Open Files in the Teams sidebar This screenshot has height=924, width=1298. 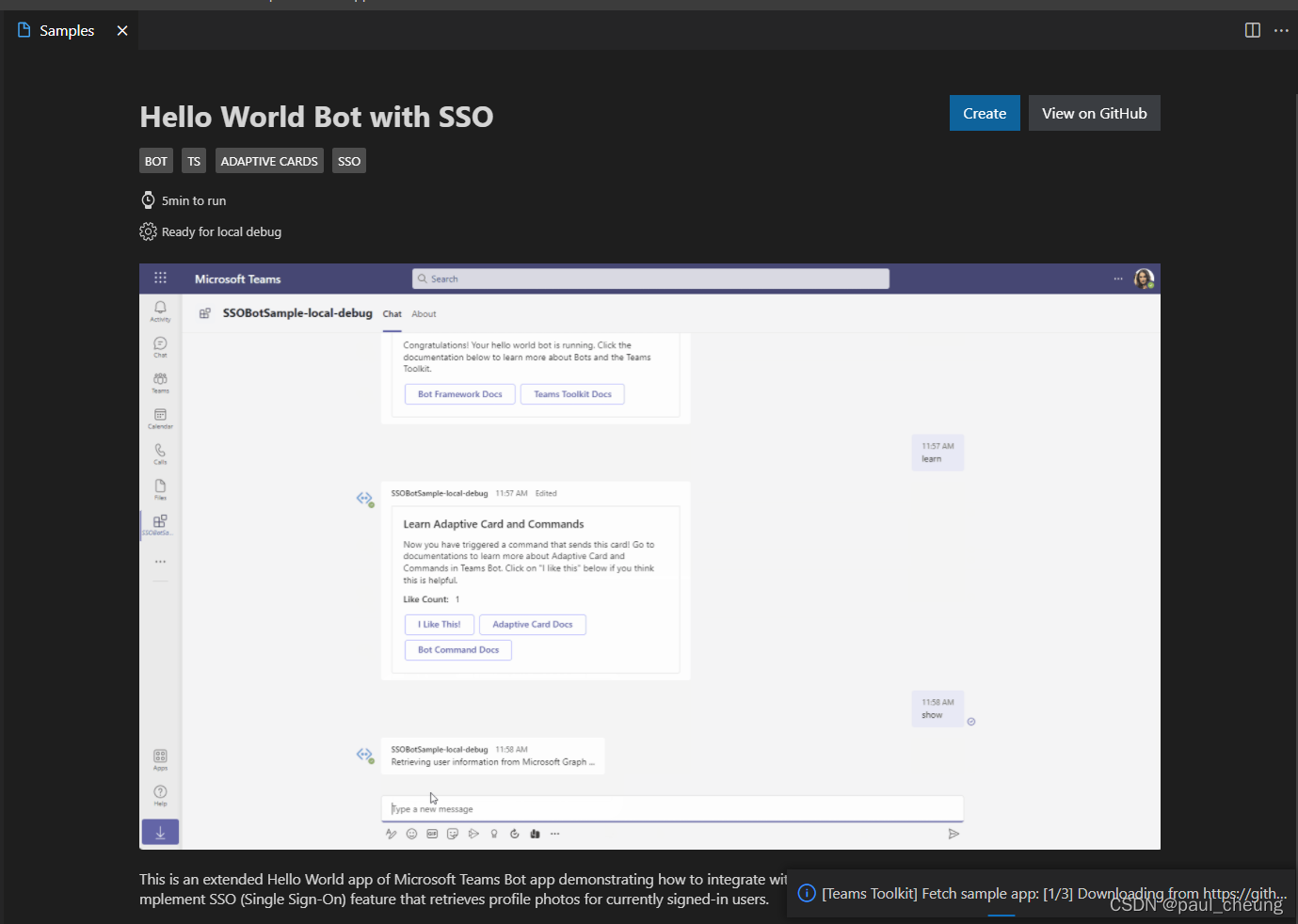point(160,489)
